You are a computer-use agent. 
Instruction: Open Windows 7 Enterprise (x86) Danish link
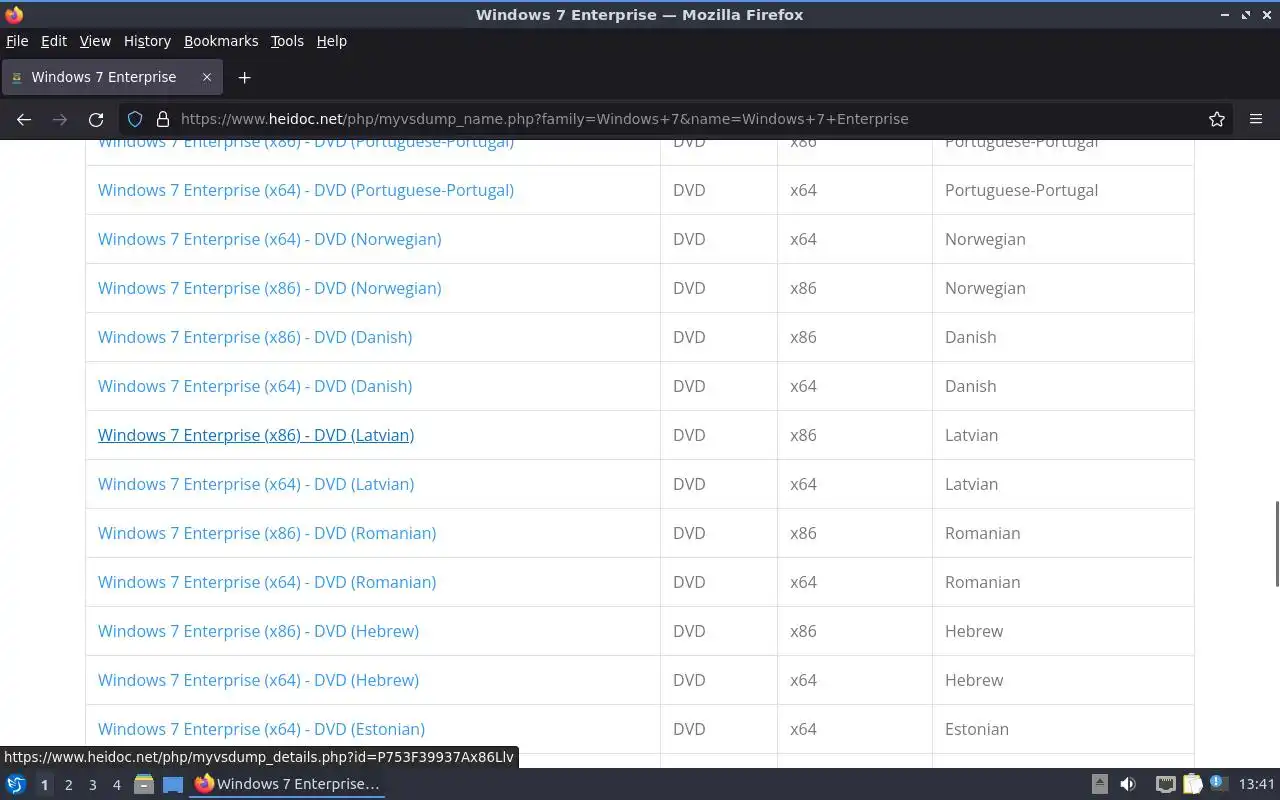pyautogui.click(x=255, y=337)
